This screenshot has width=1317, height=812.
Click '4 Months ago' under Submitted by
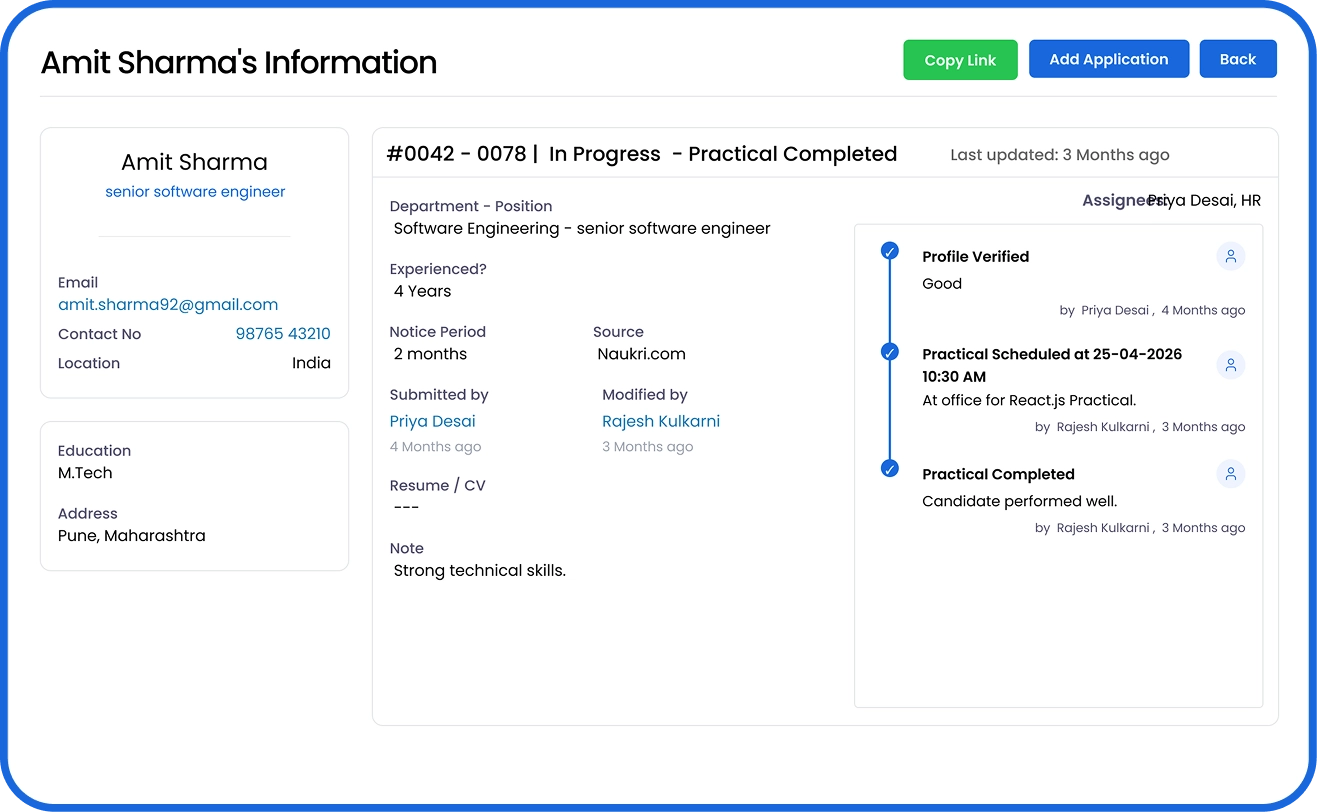436,447
